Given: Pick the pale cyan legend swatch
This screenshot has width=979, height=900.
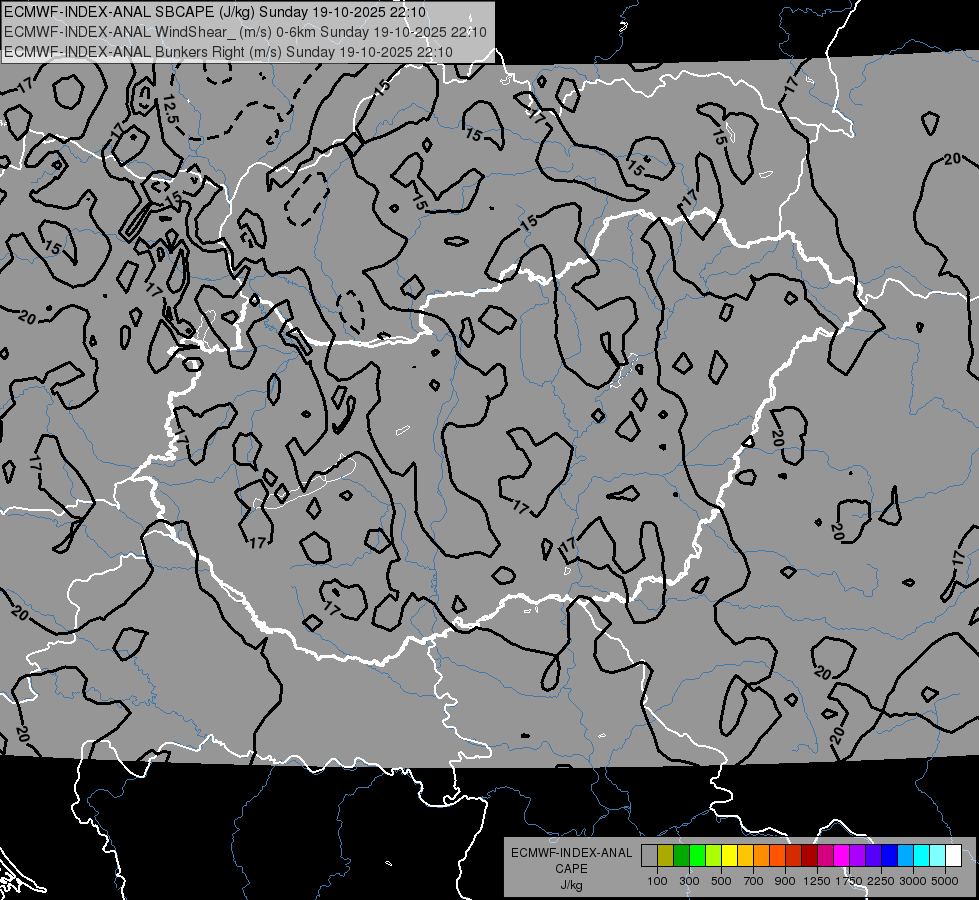Looking at the screenshot, I should (x=937, y=856).
